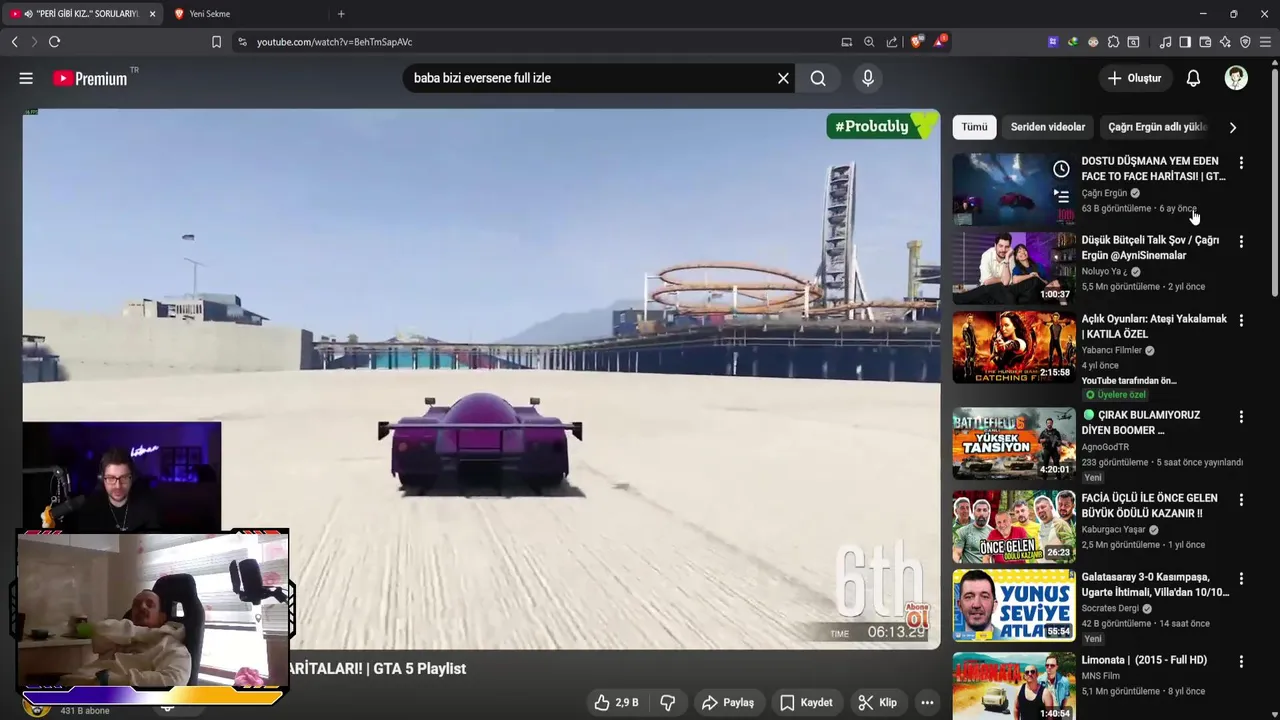Open the Oluştur create menu
The height and width of the screenshot is (720, 1280).
click(1134, 78)
